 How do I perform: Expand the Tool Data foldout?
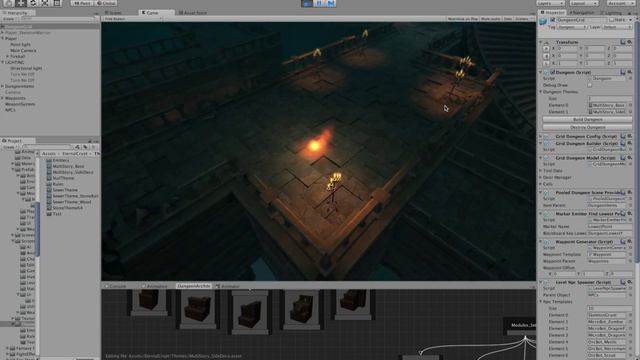point(541,171)
